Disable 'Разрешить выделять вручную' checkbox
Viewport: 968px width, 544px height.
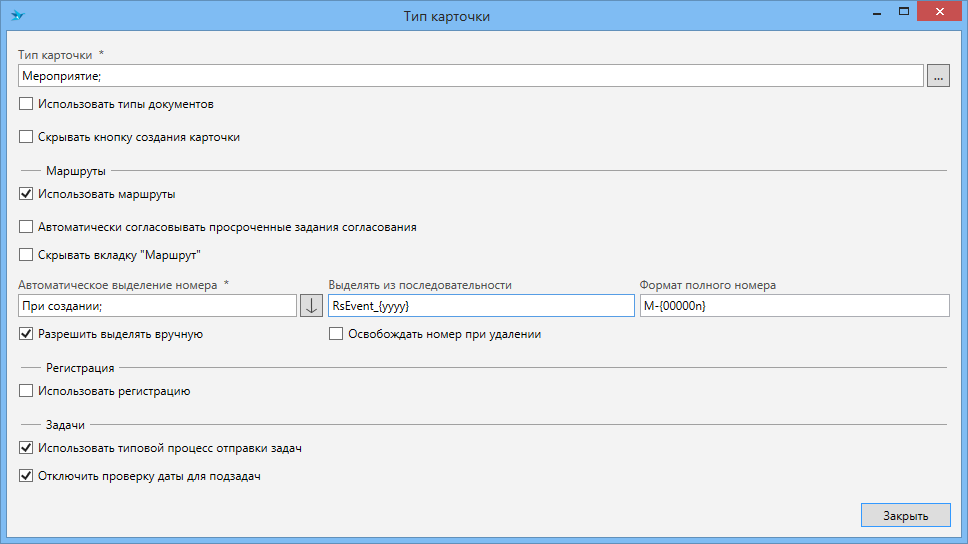pyautogui.click(x=26, y=334)
